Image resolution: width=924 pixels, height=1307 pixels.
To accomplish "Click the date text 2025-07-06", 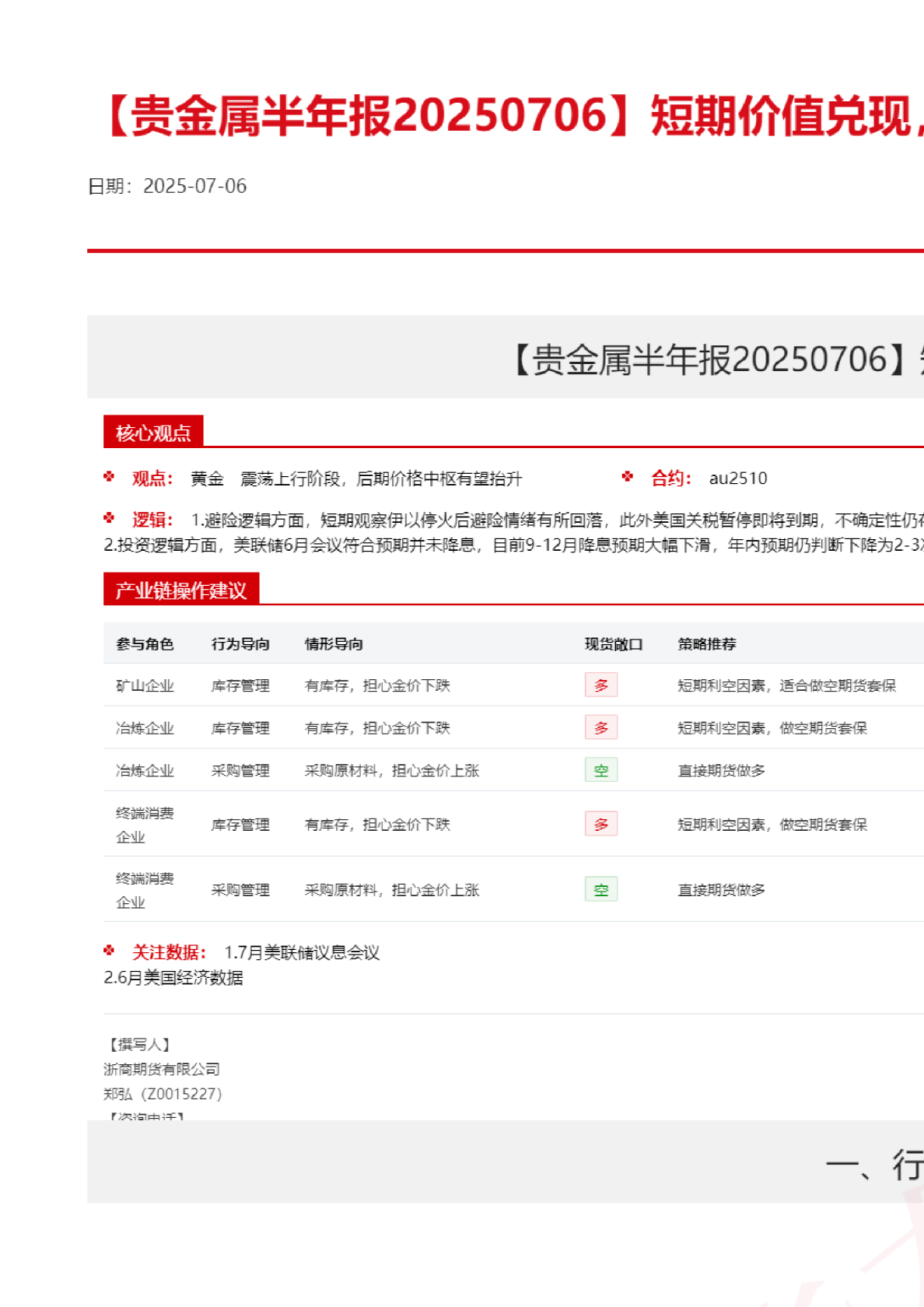I will (x=194, y=186).
